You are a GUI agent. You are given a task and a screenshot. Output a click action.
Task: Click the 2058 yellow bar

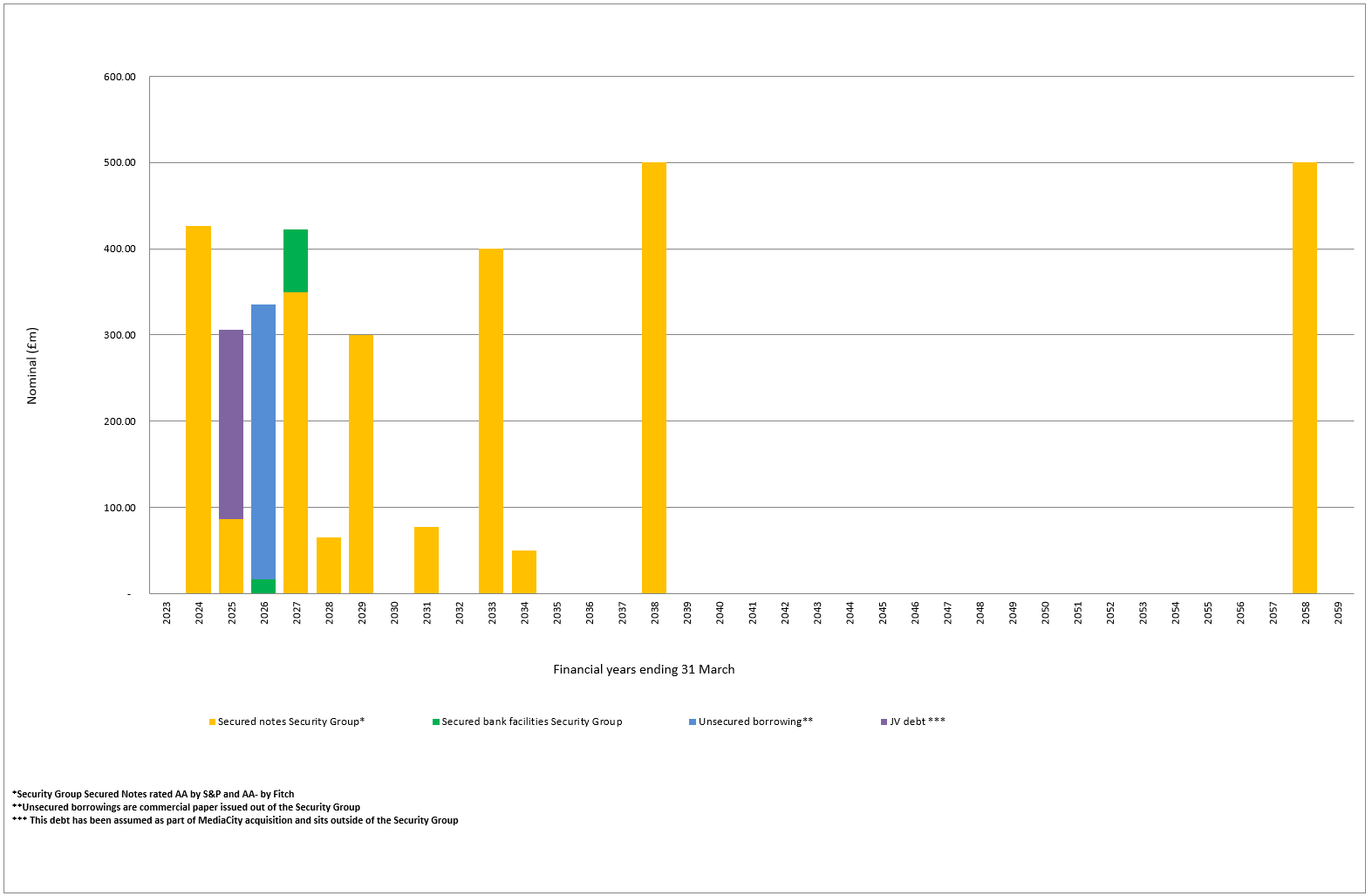(x=1305, y=378)
